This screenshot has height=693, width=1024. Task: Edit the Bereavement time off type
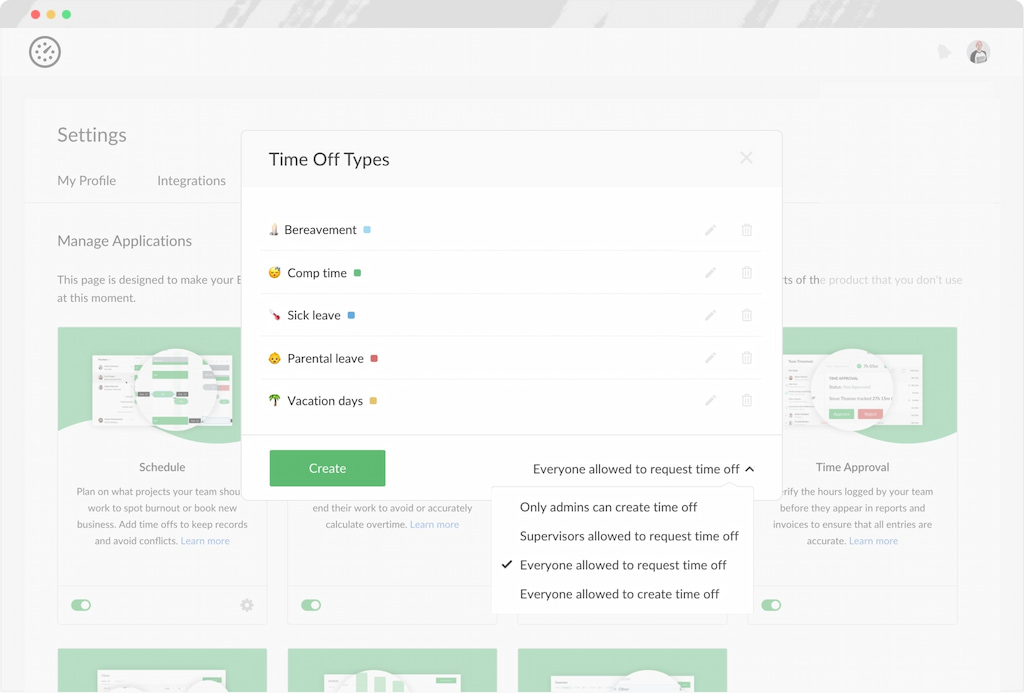710,229
